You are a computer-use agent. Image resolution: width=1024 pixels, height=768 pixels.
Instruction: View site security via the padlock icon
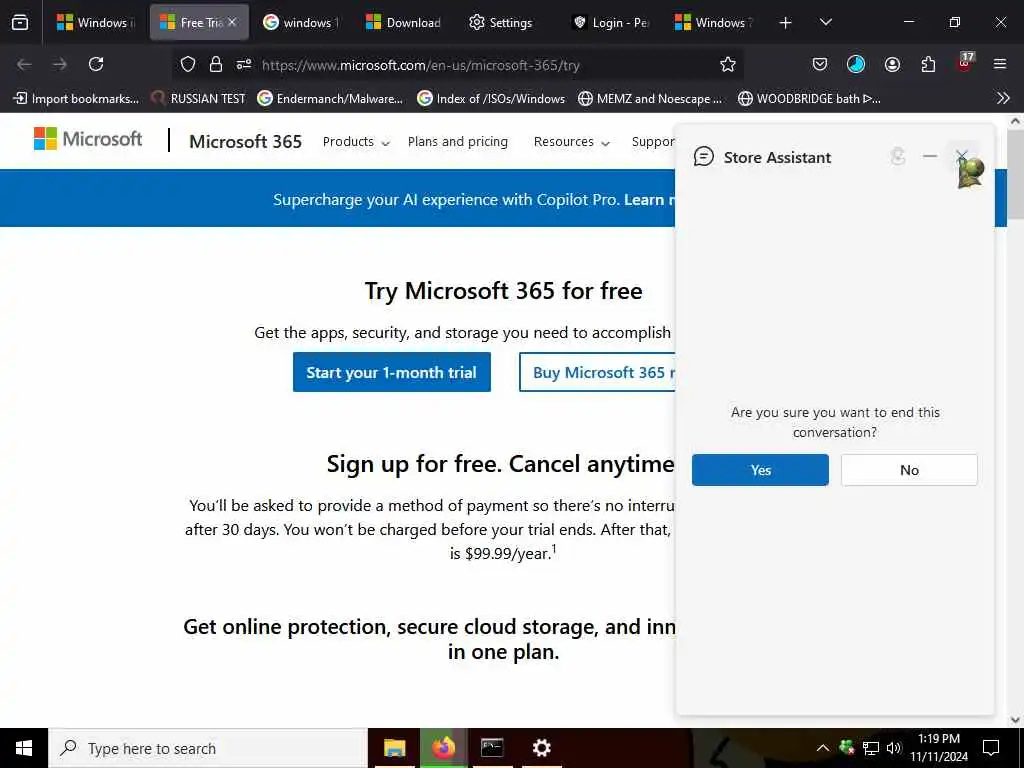click(216, 64)
